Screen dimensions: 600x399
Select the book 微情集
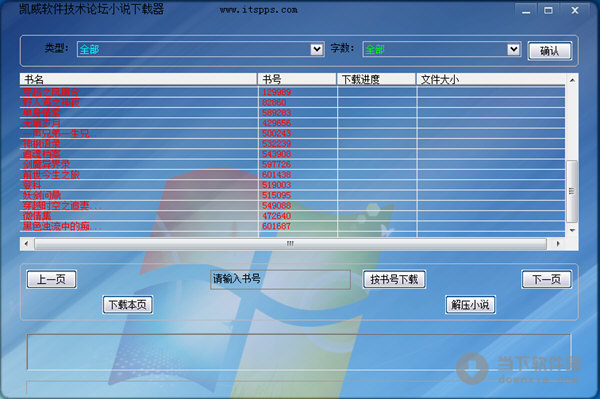pos(36,216)
